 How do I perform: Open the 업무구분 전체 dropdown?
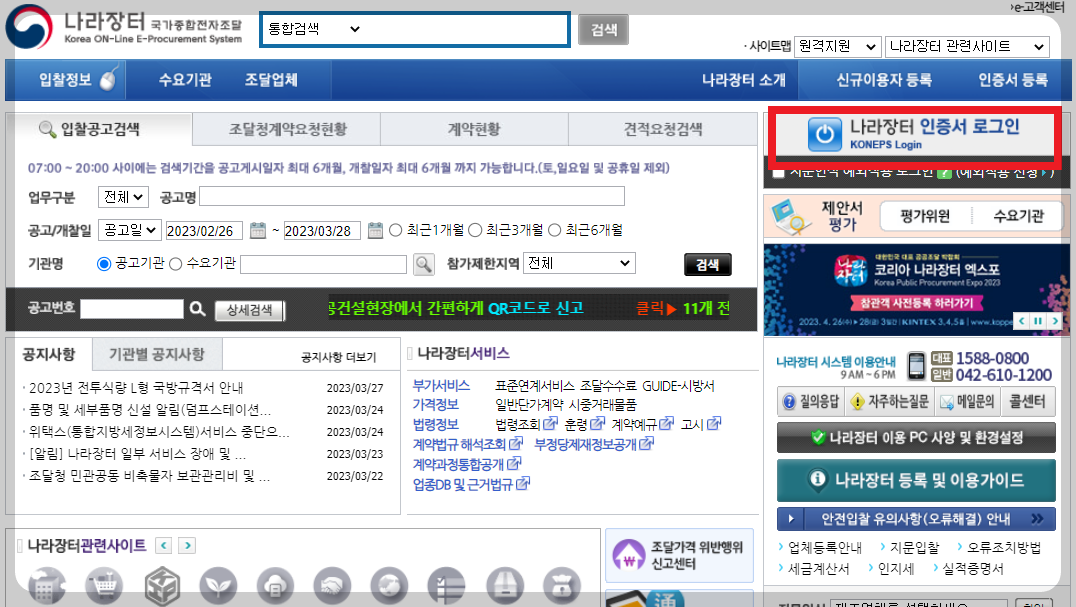(x=123, y=198)
